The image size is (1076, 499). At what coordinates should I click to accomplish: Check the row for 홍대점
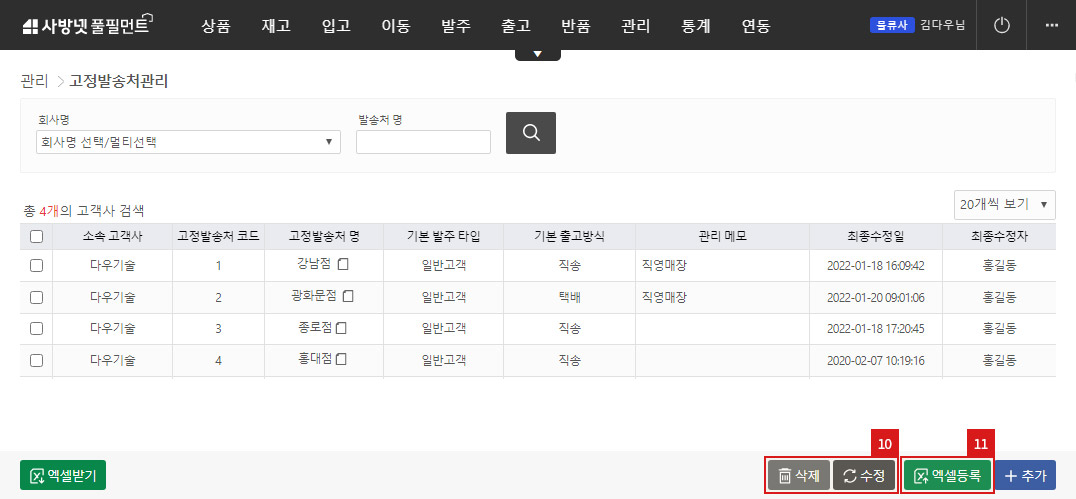36,360
